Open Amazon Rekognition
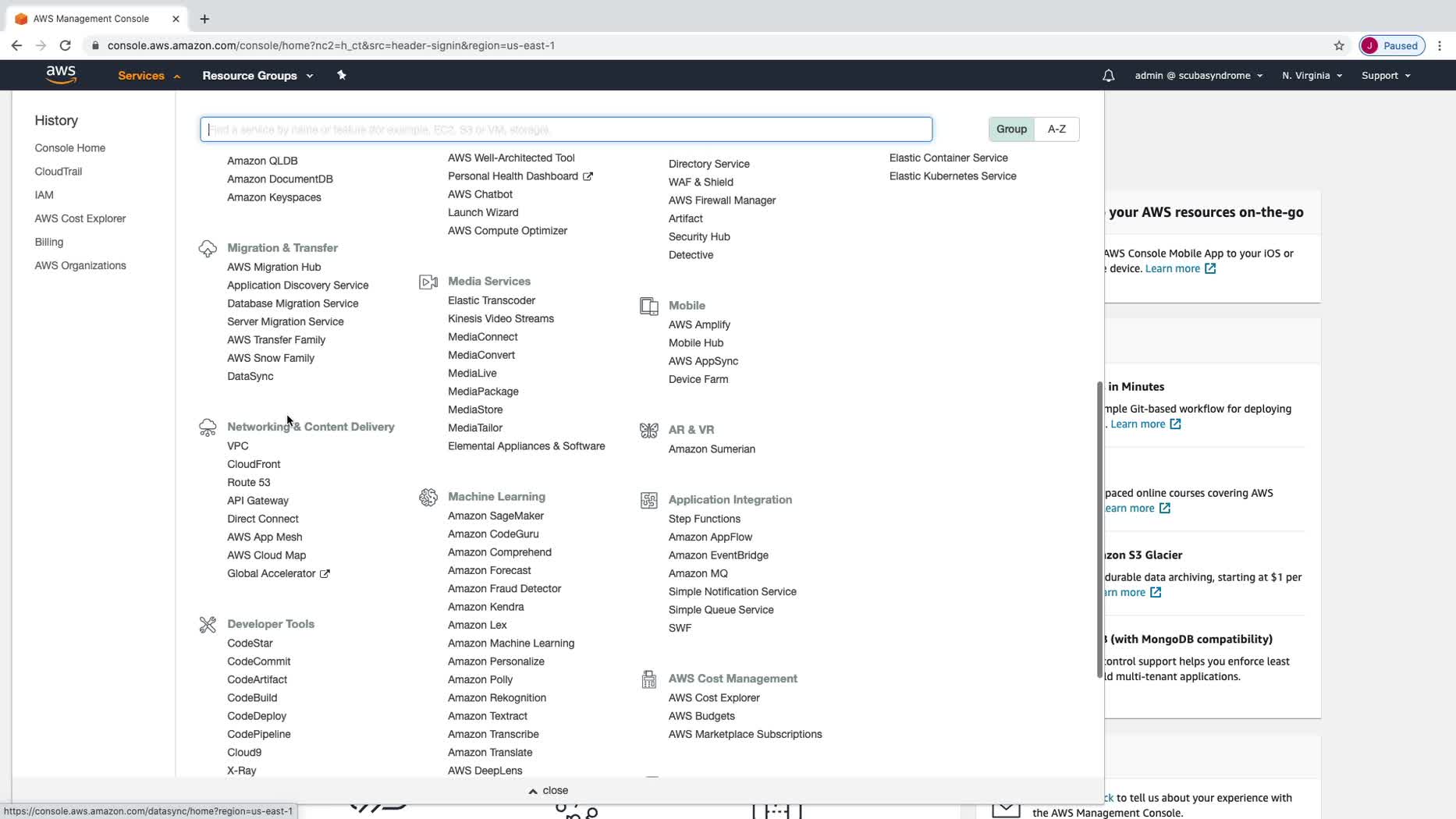The image size is (1456, 819). [x=497, y=698]
